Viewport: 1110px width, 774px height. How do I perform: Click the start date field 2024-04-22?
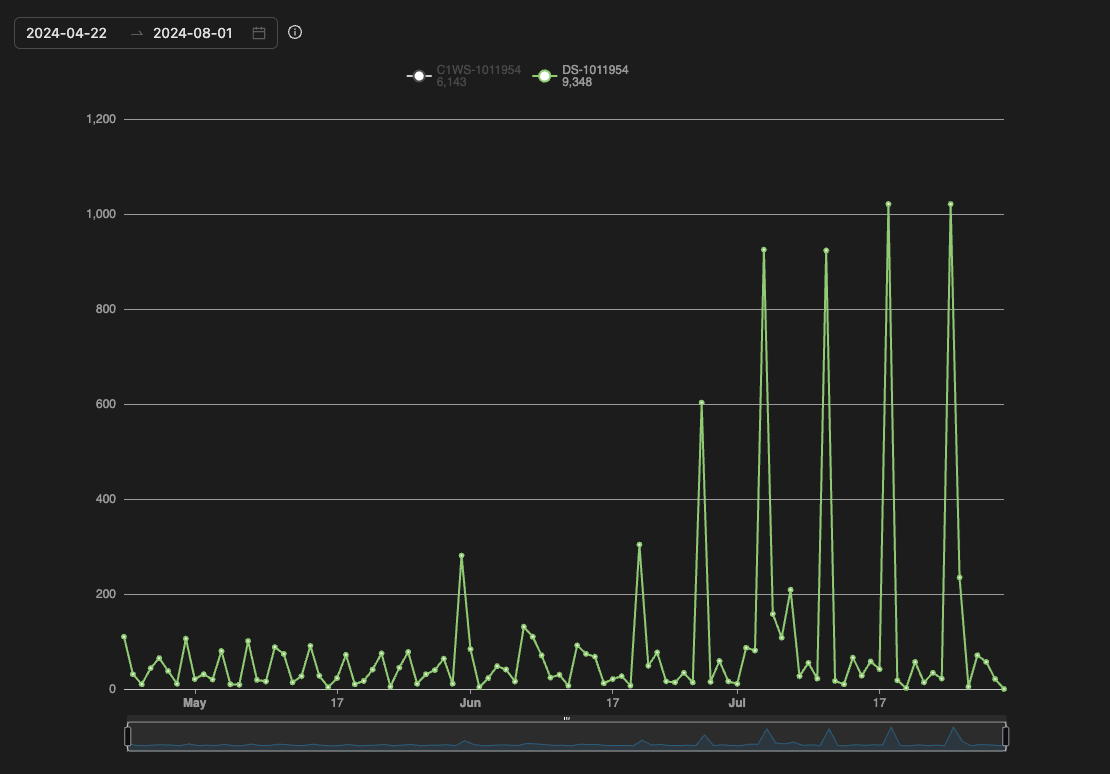click(67, 33)
